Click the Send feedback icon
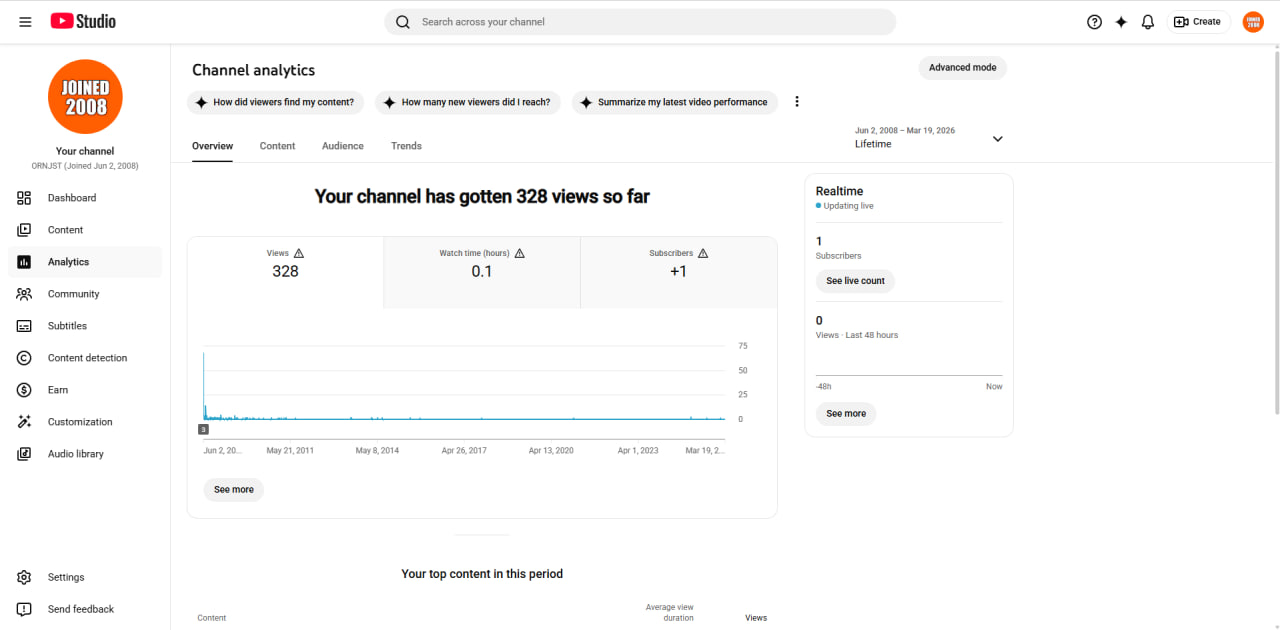This screenshot has width=1280, height=630. tap(25, 609)
